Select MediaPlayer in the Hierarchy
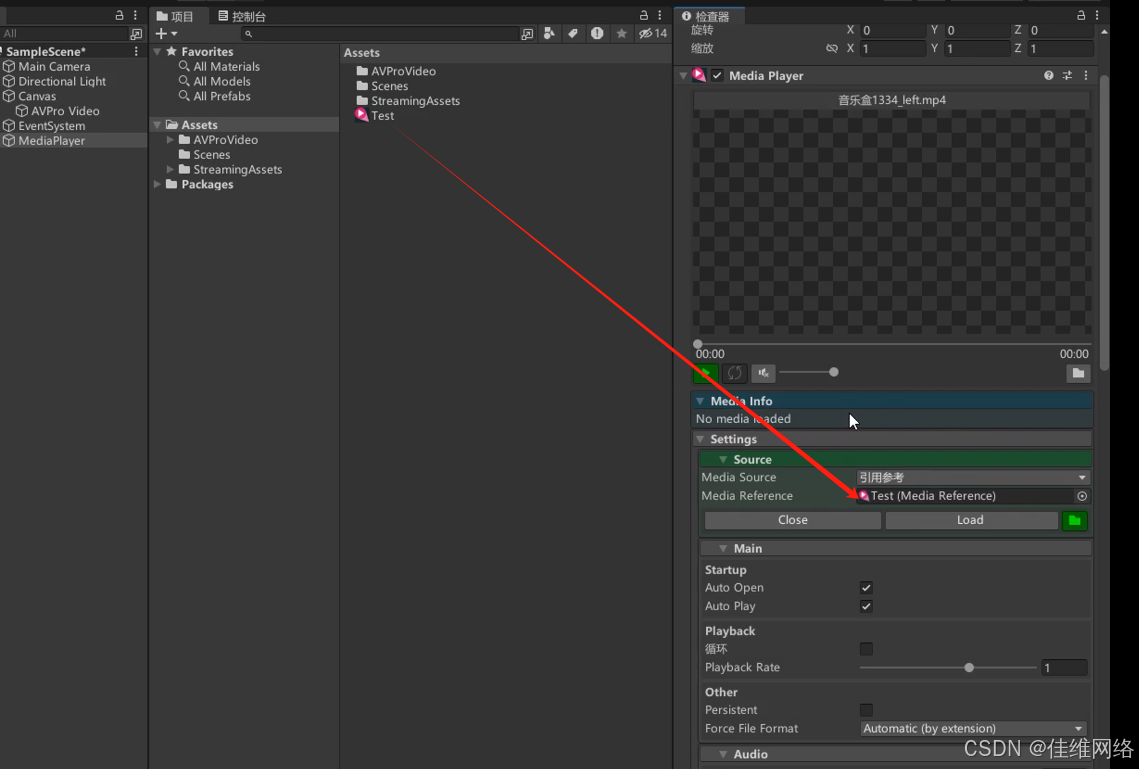The height and width of the screenshot is (769, 1139). [x=52, y=141]
